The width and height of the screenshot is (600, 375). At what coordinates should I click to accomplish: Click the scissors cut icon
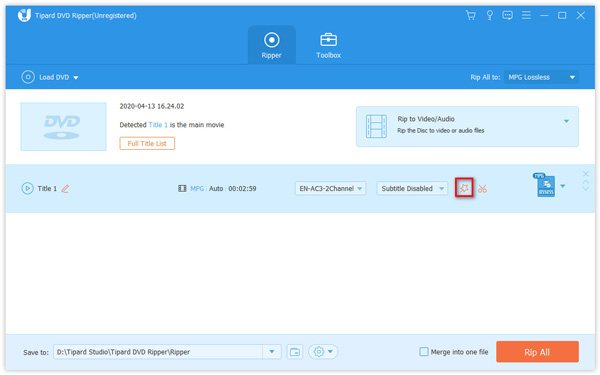pos(483,189)
